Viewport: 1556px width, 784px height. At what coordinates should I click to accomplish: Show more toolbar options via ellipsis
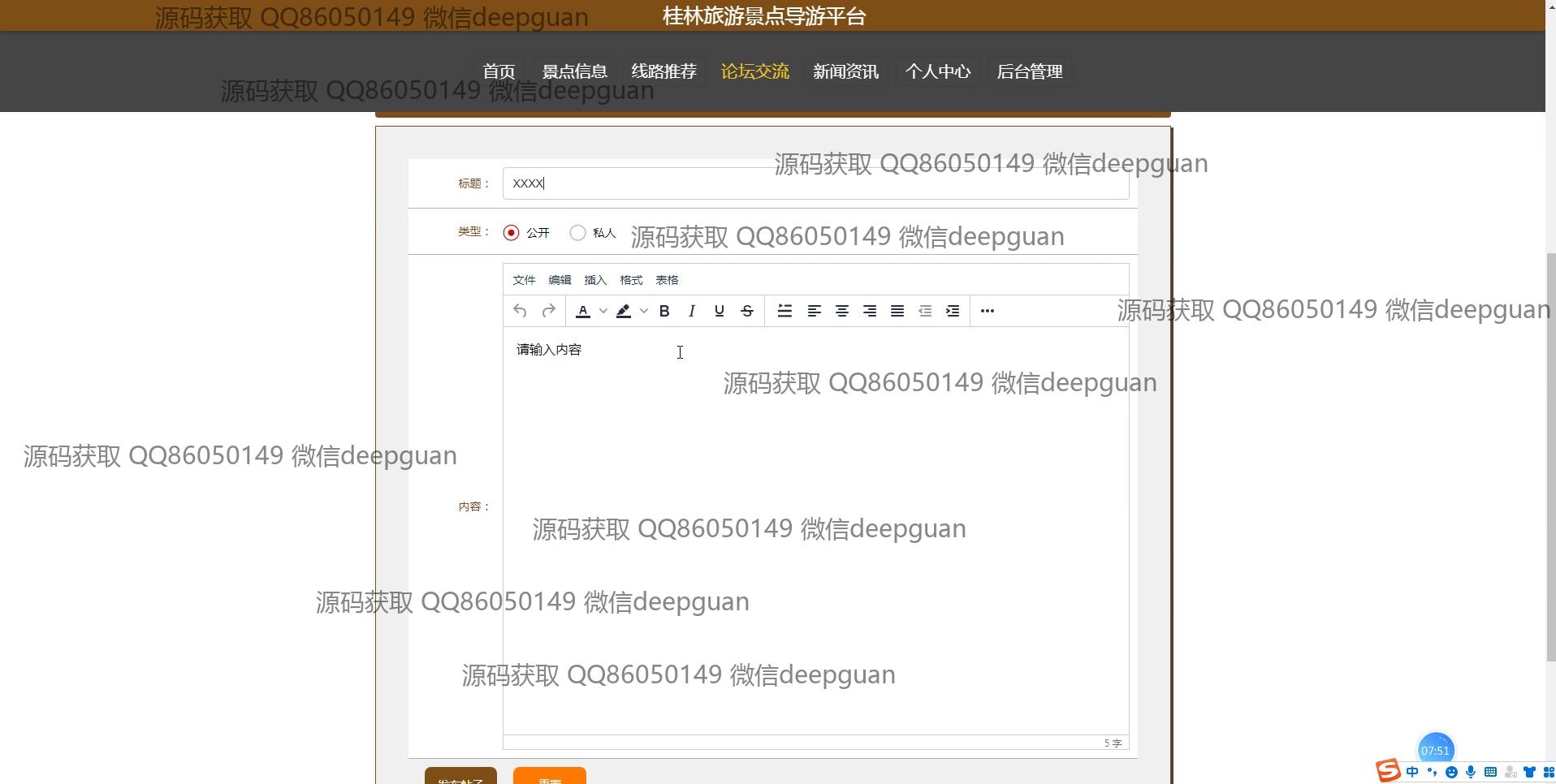[x=988, y=311]
